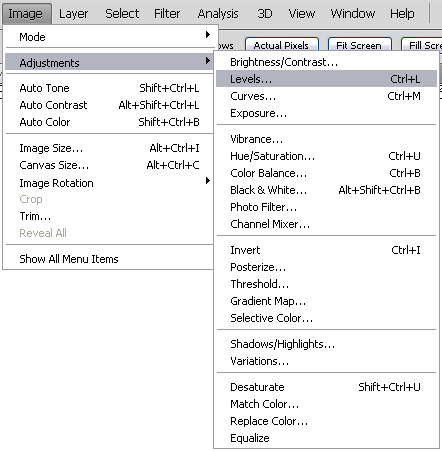Open the Exposure adjustment
442x451 pixels.
(326, 113)
